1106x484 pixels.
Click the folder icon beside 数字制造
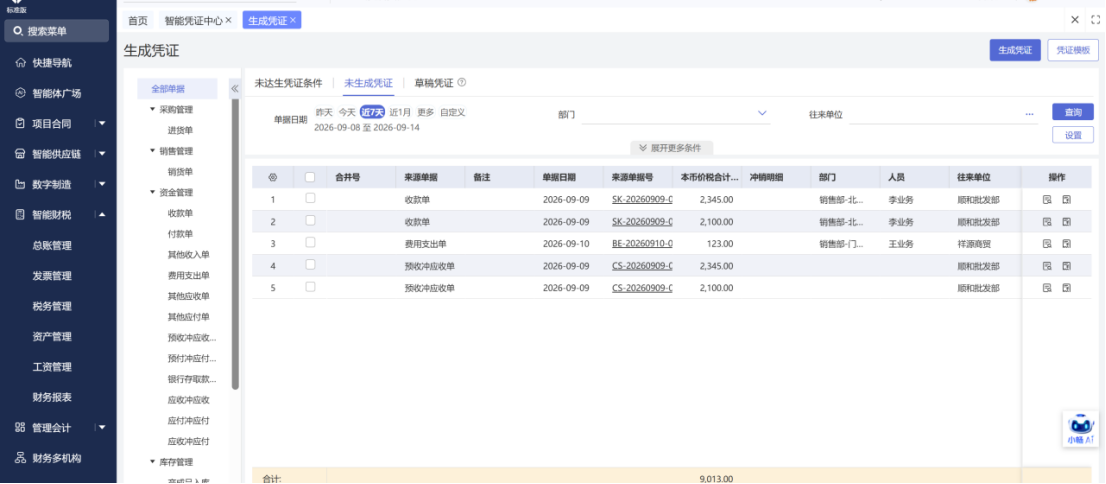20,184
